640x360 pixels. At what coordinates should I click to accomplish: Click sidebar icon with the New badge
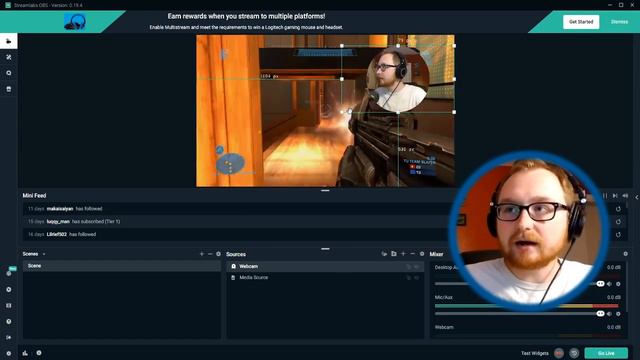coord(9,273)
